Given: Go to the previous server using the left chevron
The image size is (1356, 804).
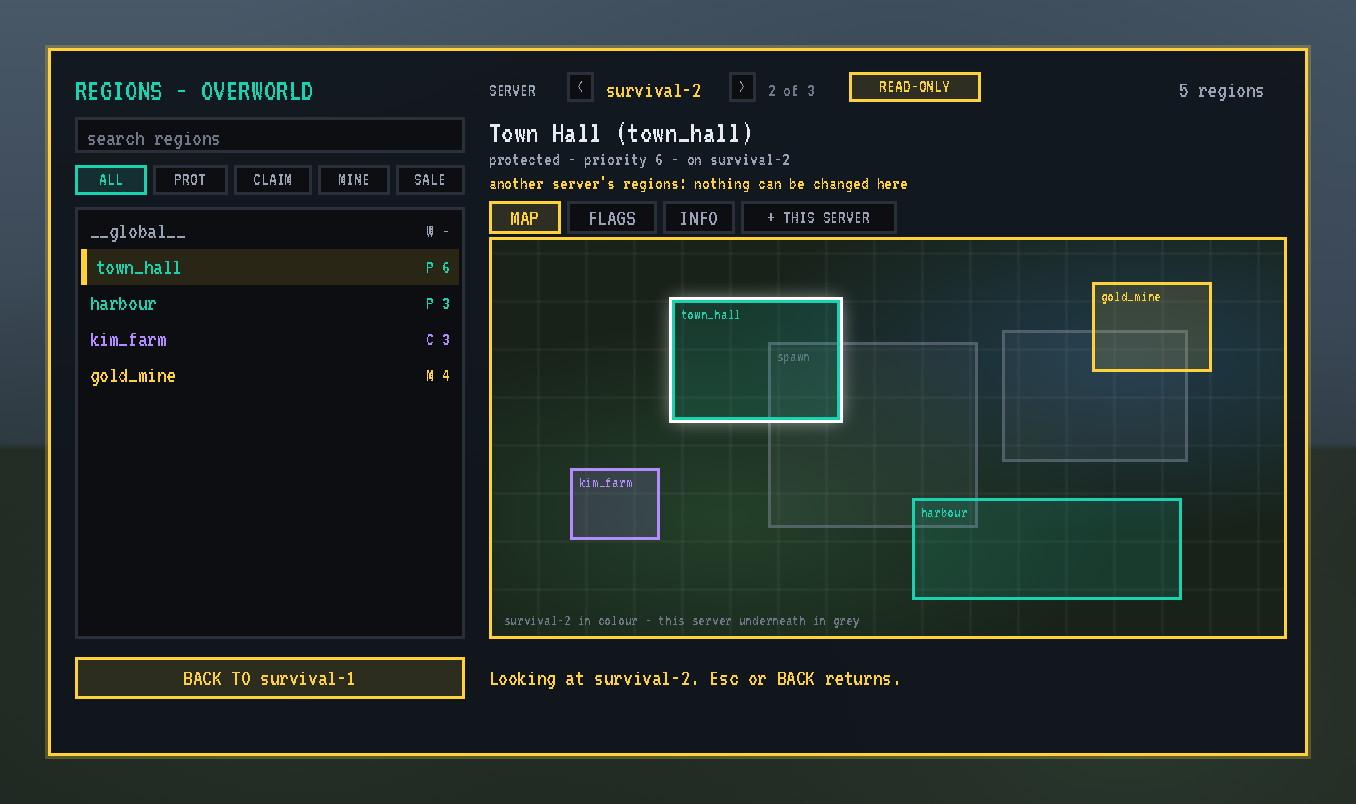Looking at the screenshot, I should tap(580, 87).
